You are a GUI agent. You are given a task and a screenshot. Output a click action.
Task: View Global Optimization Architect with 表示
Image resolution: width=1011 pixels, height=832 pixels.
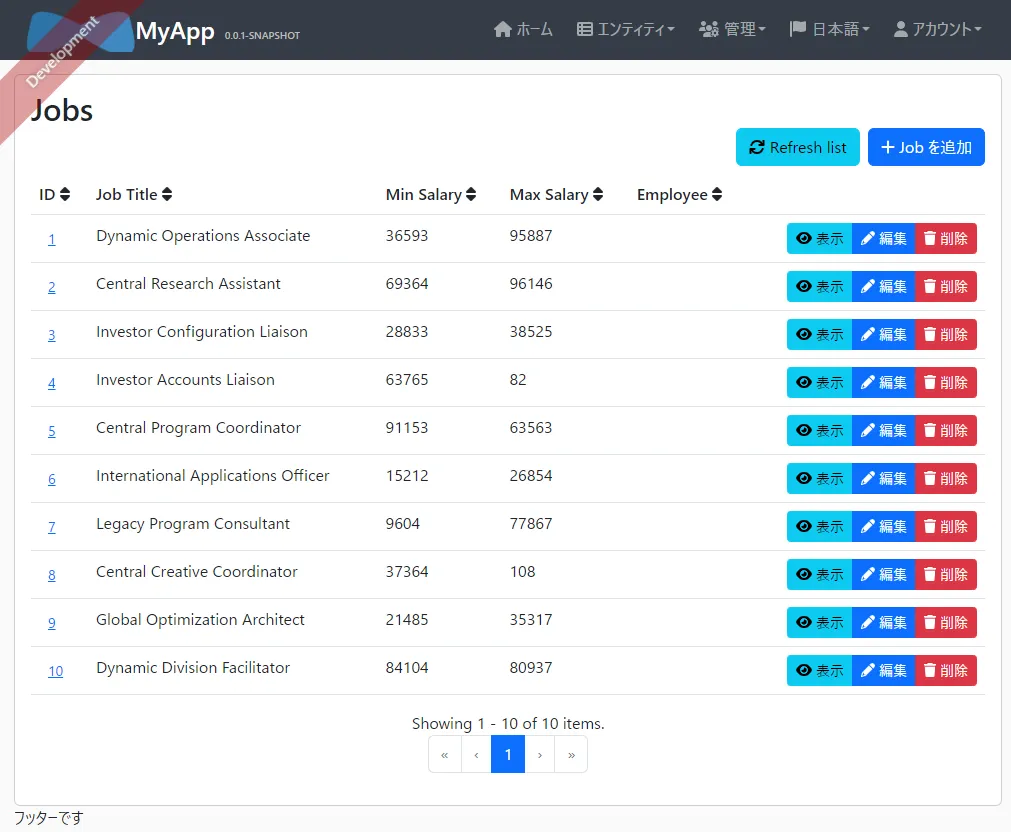pyautogui.click(x=820, y=622)
